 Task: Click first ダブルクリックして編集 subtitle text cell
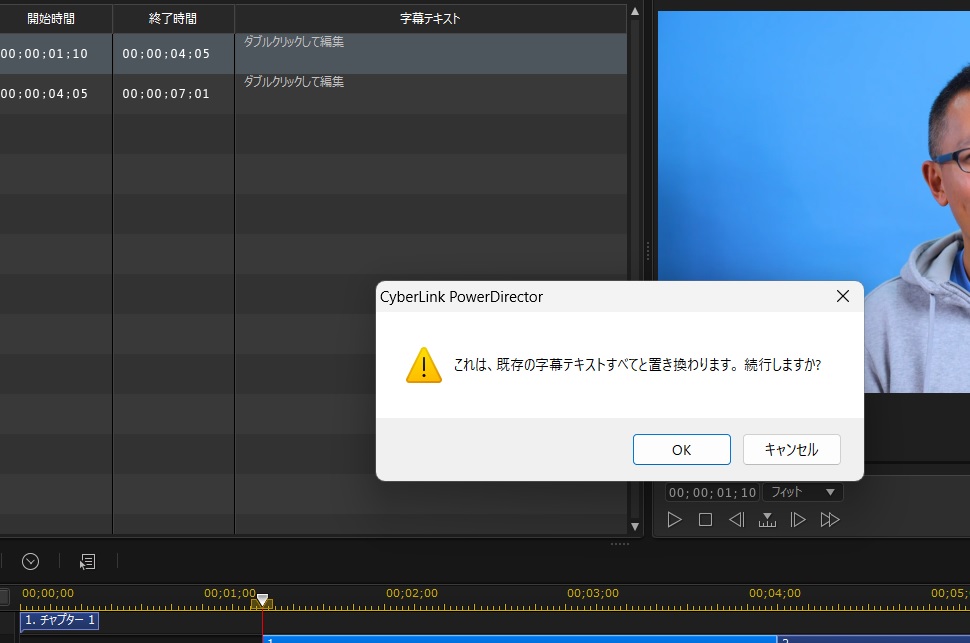pos(431,54)
